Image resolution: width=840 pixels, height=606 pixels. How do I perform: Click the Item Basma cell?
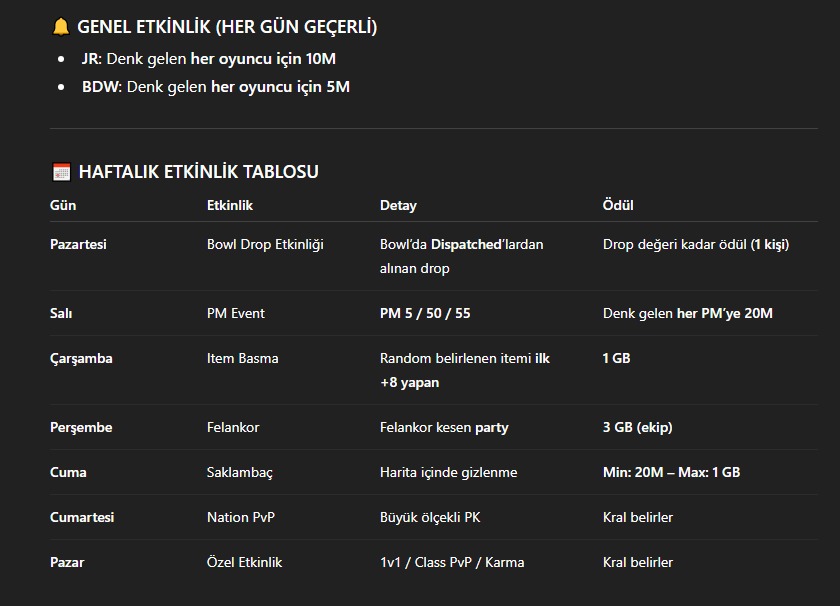[243, 358]
